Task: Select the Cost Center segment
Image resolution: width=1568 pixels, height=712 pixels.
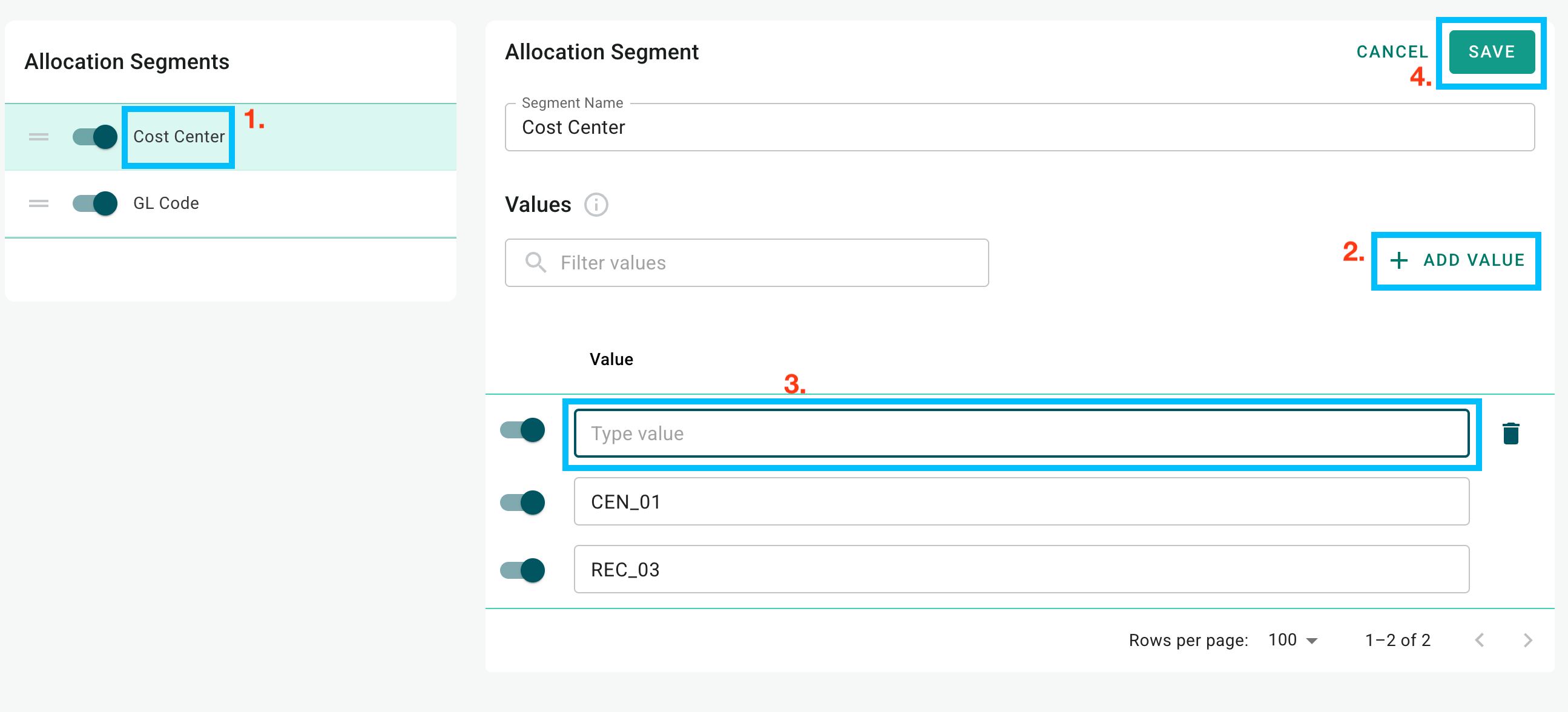Action: click(x=179, y=137)
